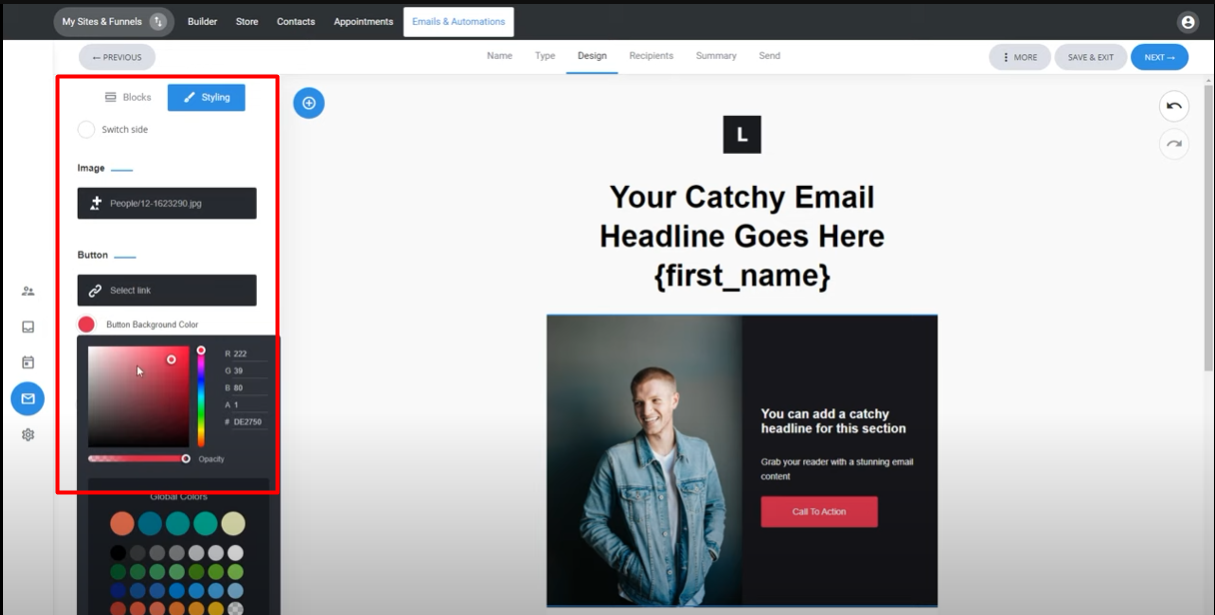
Task: Toggle the Switch side option
Action: (86, 129)
